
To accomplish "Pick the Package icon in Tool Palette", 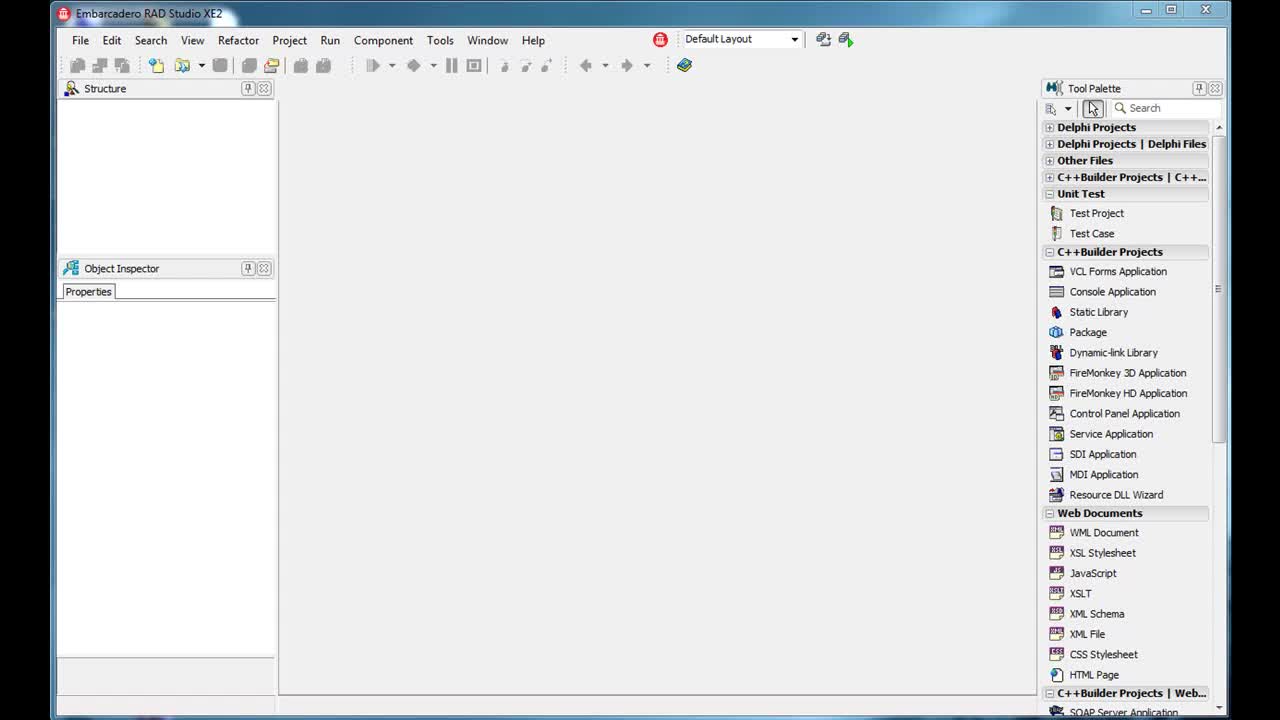I will click(1056, 332).
